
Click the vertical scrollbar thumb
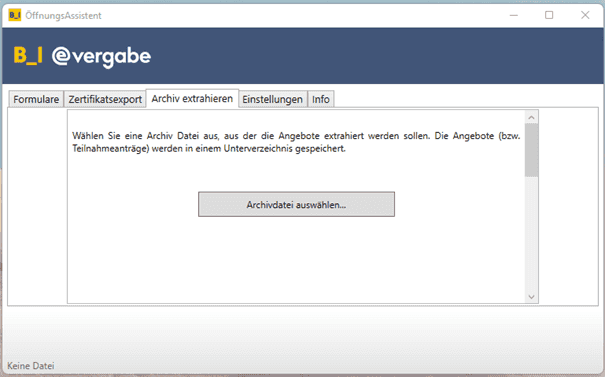point(531,150)
